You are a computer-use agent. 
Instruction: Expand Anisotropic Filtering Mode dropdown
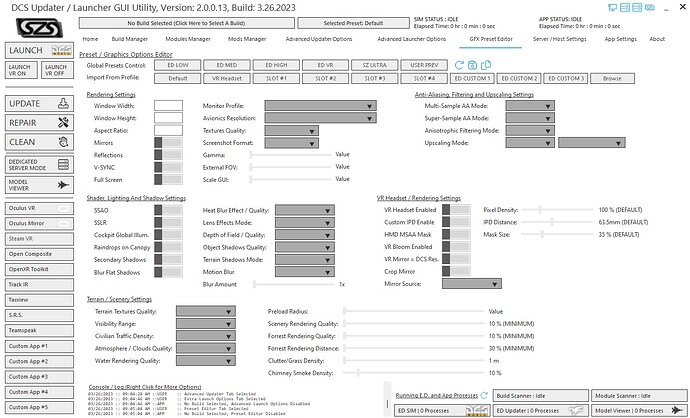(x=530, y=130)
